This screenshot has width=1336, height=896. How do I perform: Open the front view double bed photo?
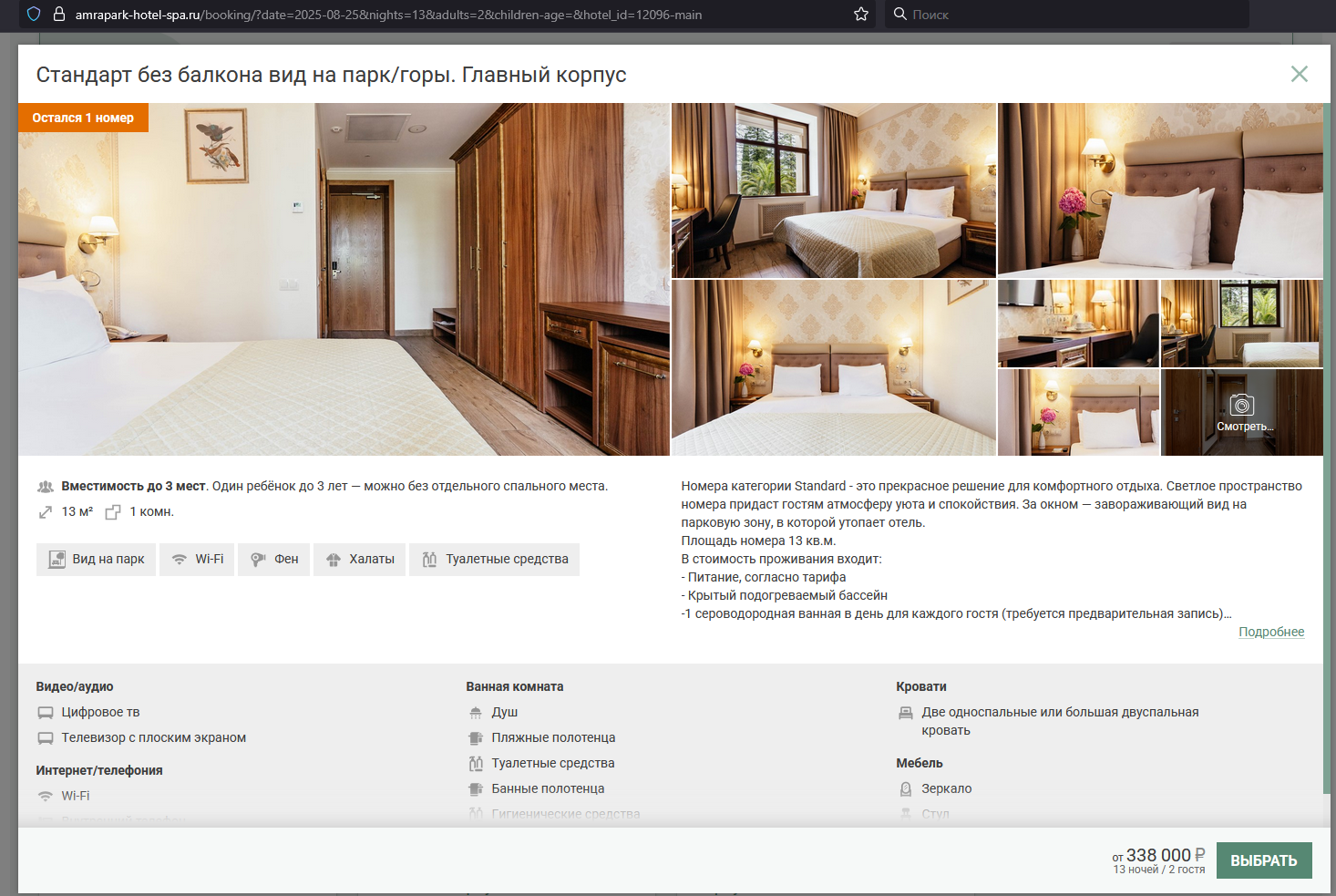click(x=834, y=367)
